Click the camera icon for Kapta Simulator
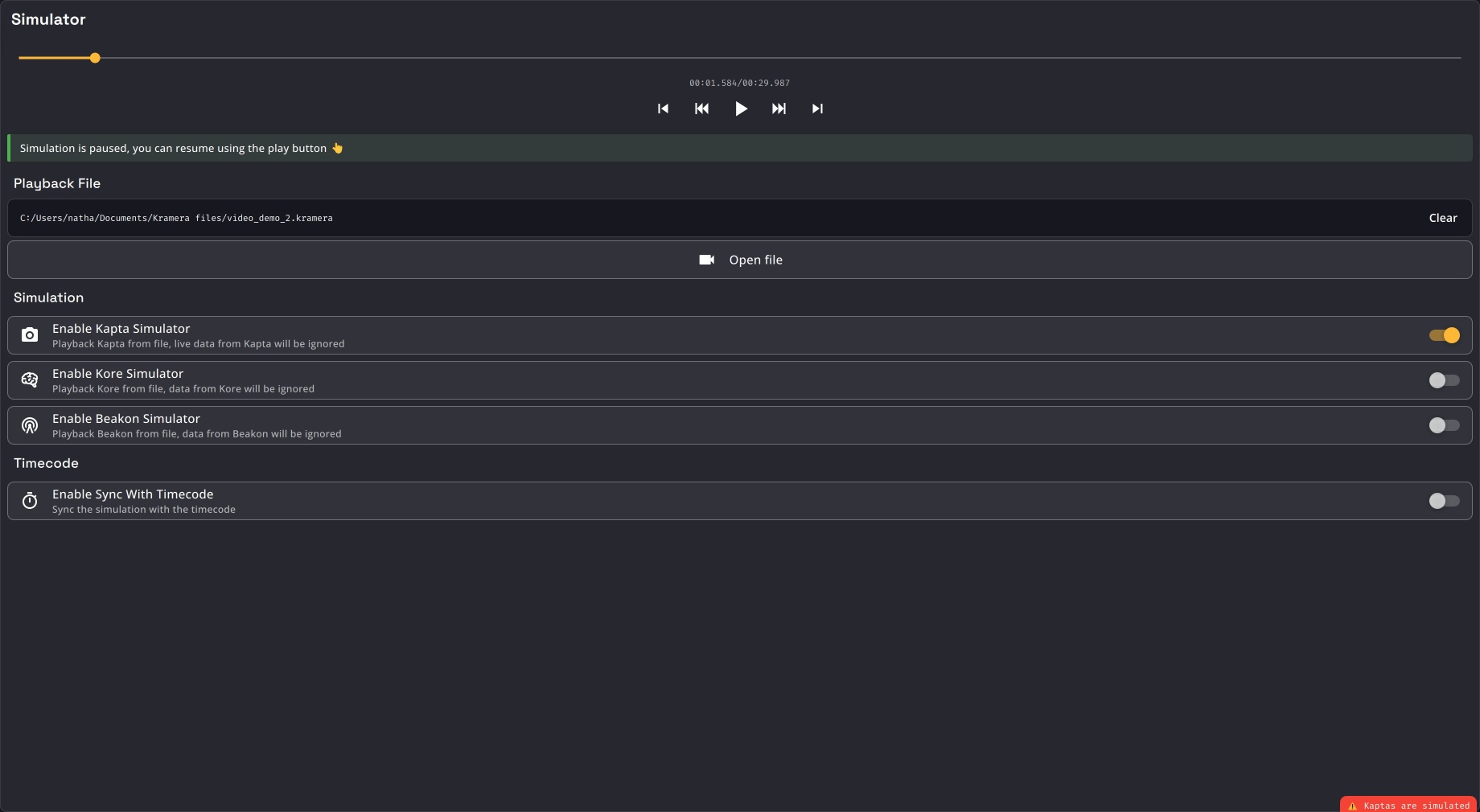This screenshot has width=1480, height=812. 30,335
